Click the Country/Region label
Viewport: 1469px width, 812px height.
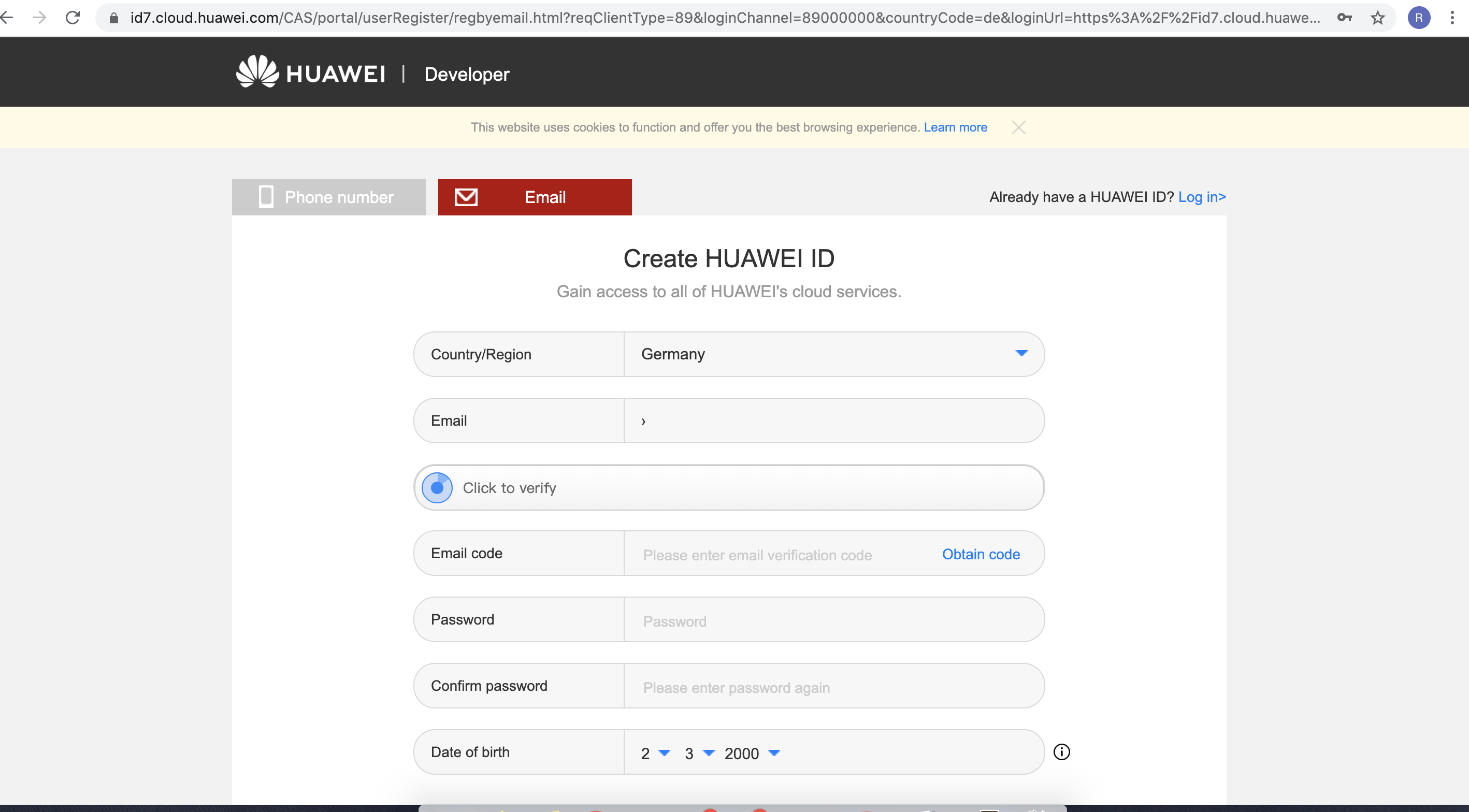click(481, 354)
